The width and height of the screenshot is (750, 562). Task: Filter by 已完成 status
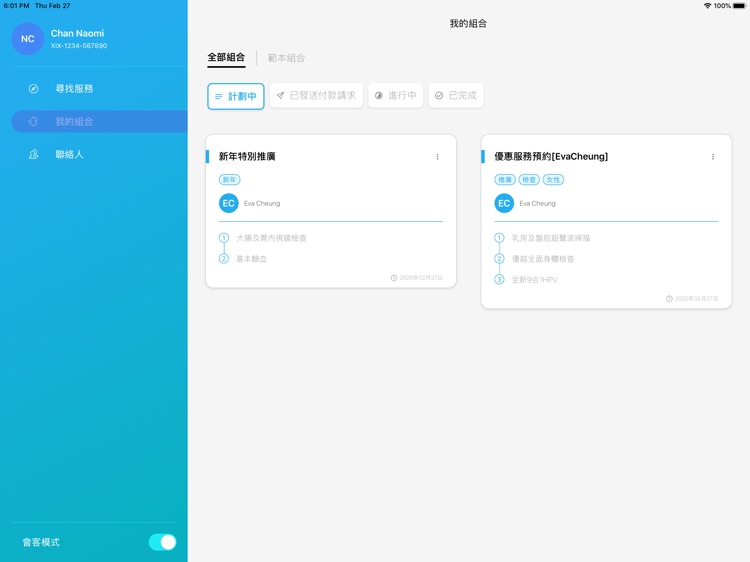[x=456, y=96]
